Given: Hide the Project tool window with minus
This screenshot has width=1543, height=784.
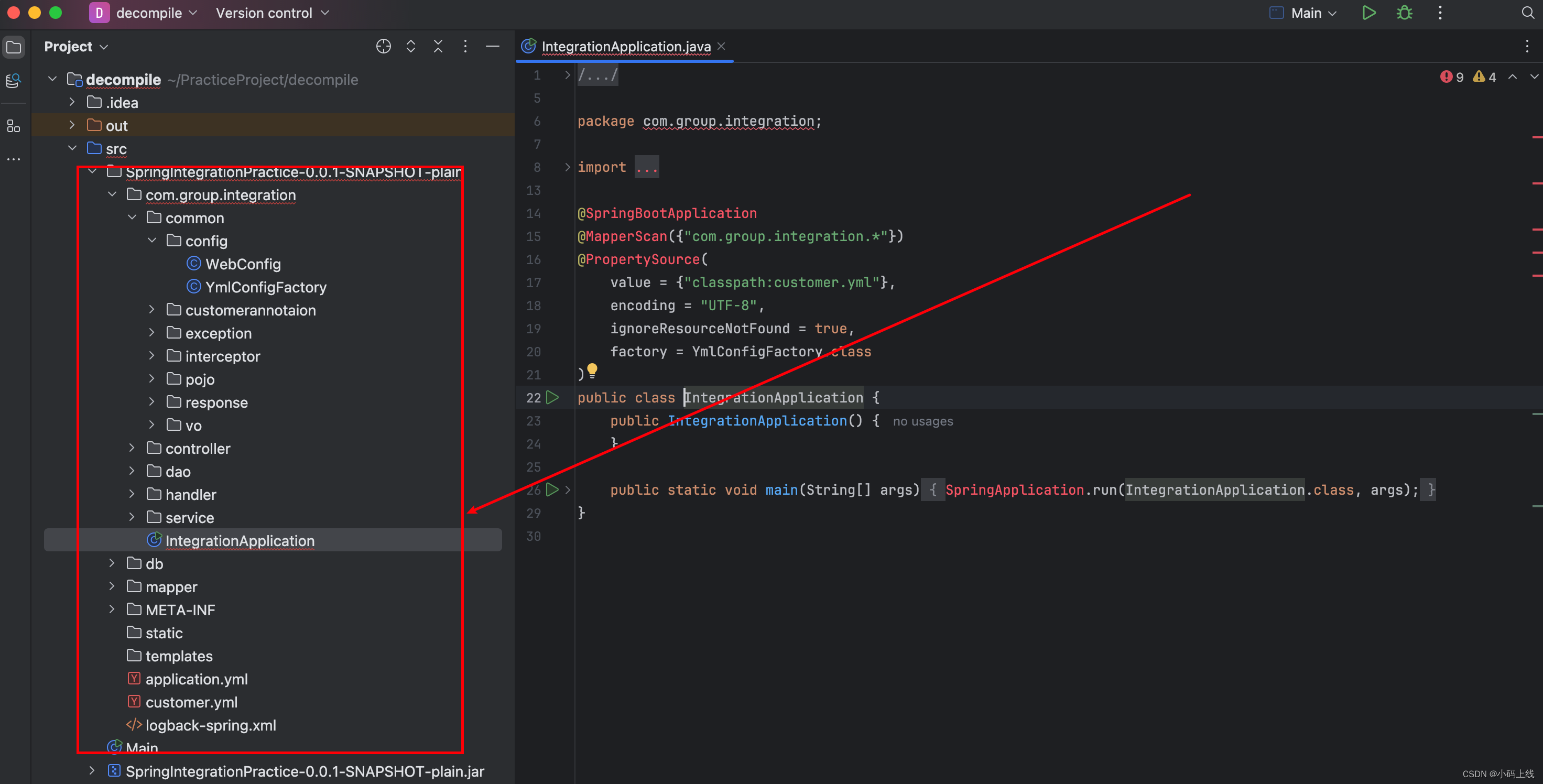Looking at the screenshot, I should 492,47.
